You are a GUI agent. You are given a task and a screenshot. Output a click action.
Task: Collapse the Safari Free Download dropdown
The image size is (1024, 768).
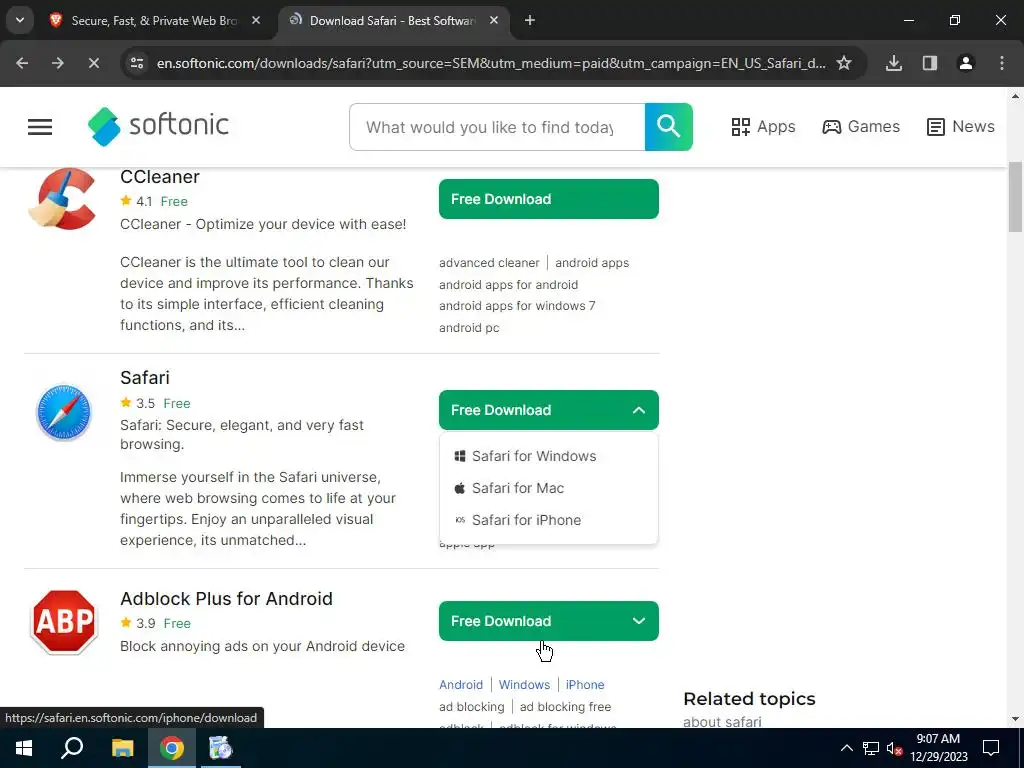click(549, 410)
